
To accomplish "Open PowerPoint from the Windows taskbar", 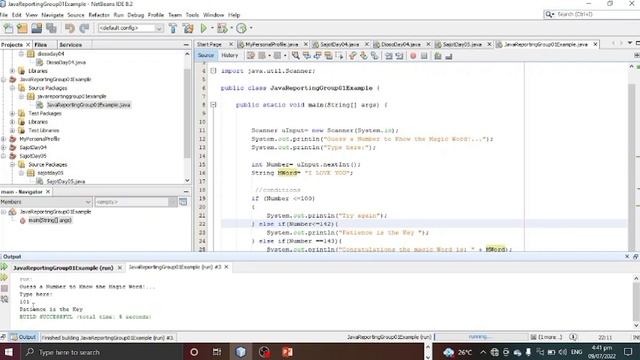I will coord(287,352).
